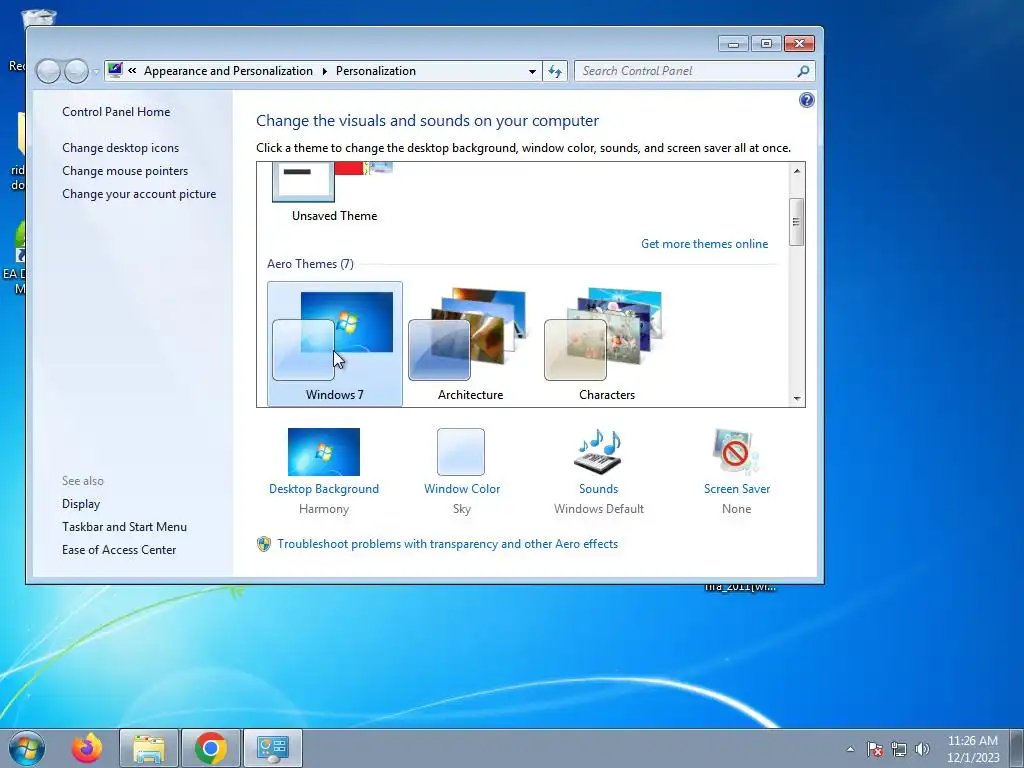Click the taskbar clock showing 11:26 AM
The width and height of the screenshot is (1024, 768).
tap(973, 749)
